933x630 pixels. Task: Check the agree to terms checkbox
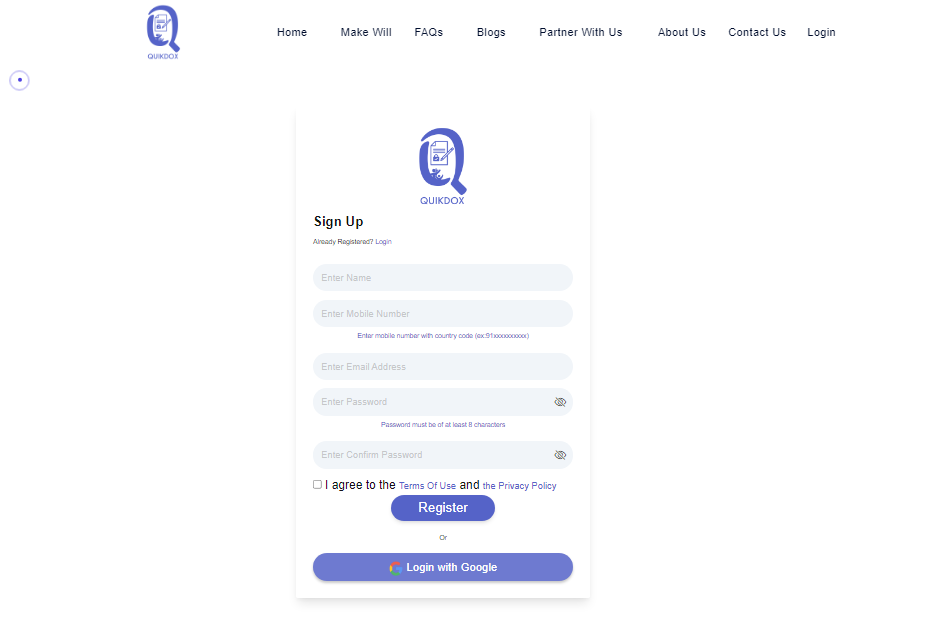click(x=317, y=484)
